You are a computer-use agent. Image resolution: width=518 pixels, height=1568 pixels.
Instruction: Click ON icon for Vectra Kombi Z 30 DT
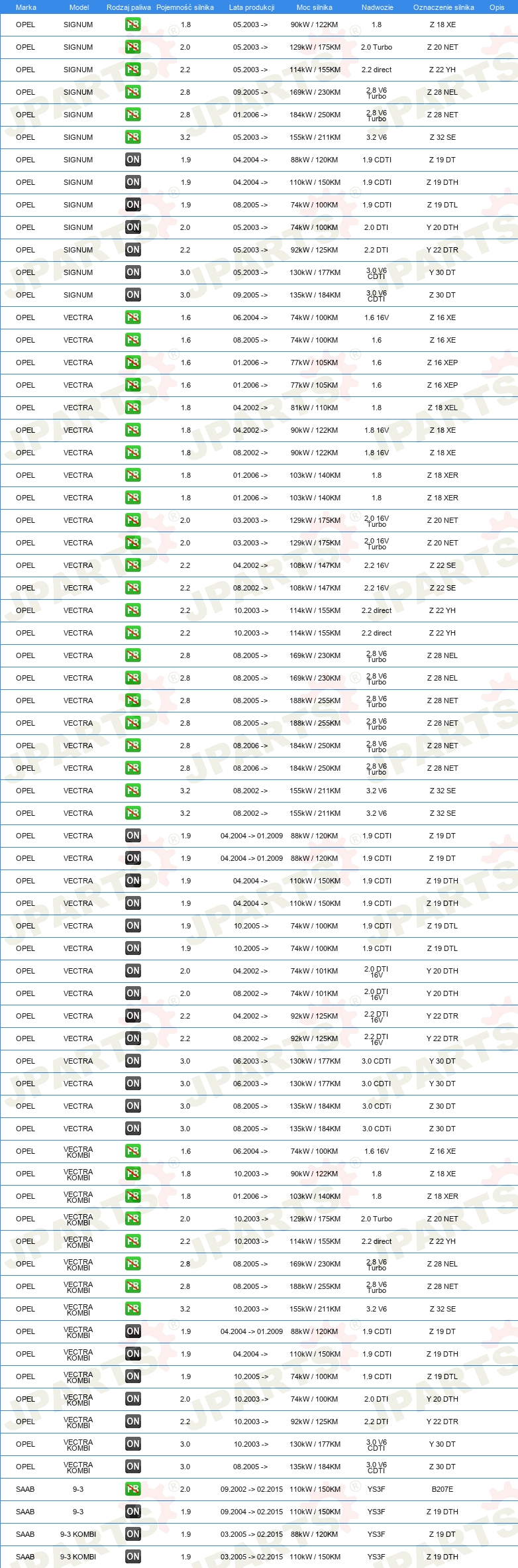click(x=132, y=1467)
